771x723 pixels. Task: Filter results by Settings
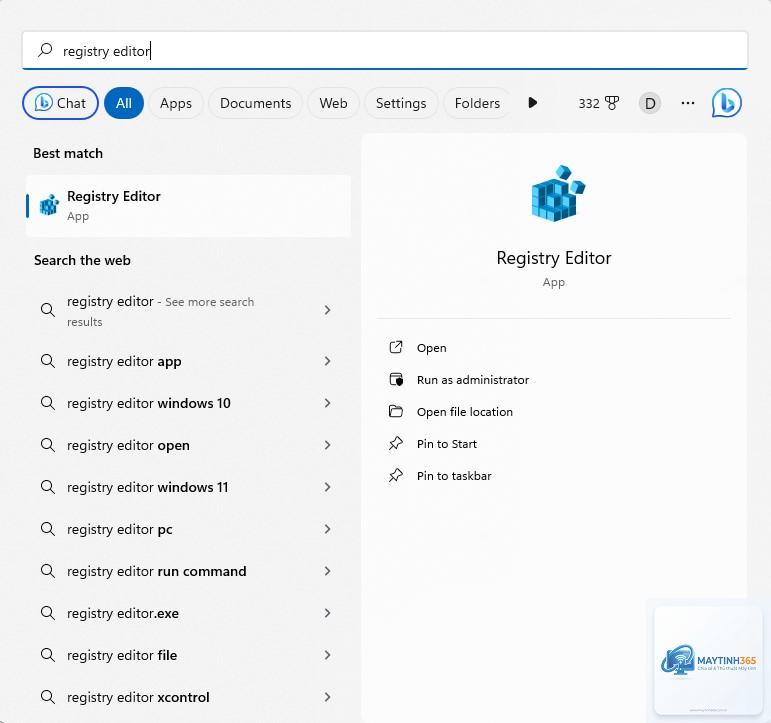click(x=401, y=103)
